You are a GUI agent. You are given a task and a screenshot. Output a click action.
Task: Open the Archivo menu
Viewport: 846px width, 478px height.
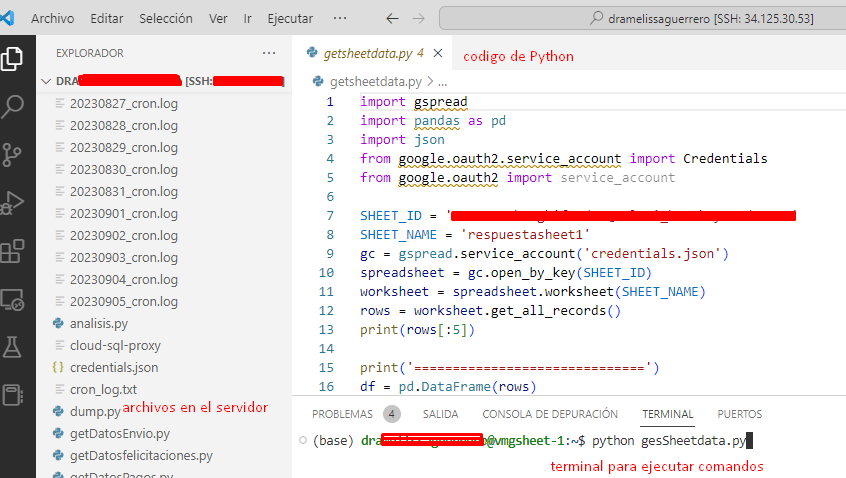[52, 19]
